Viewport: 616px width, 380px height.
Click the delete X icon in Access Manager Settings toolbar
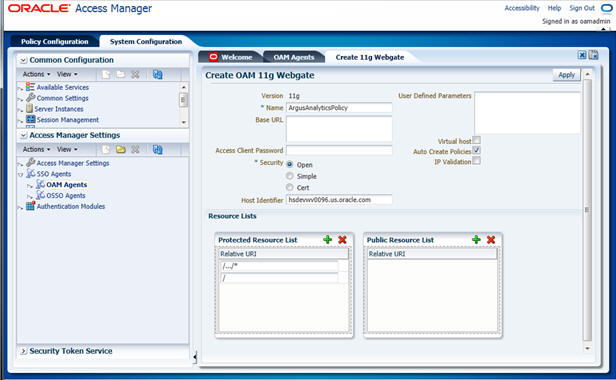[135, 149]
